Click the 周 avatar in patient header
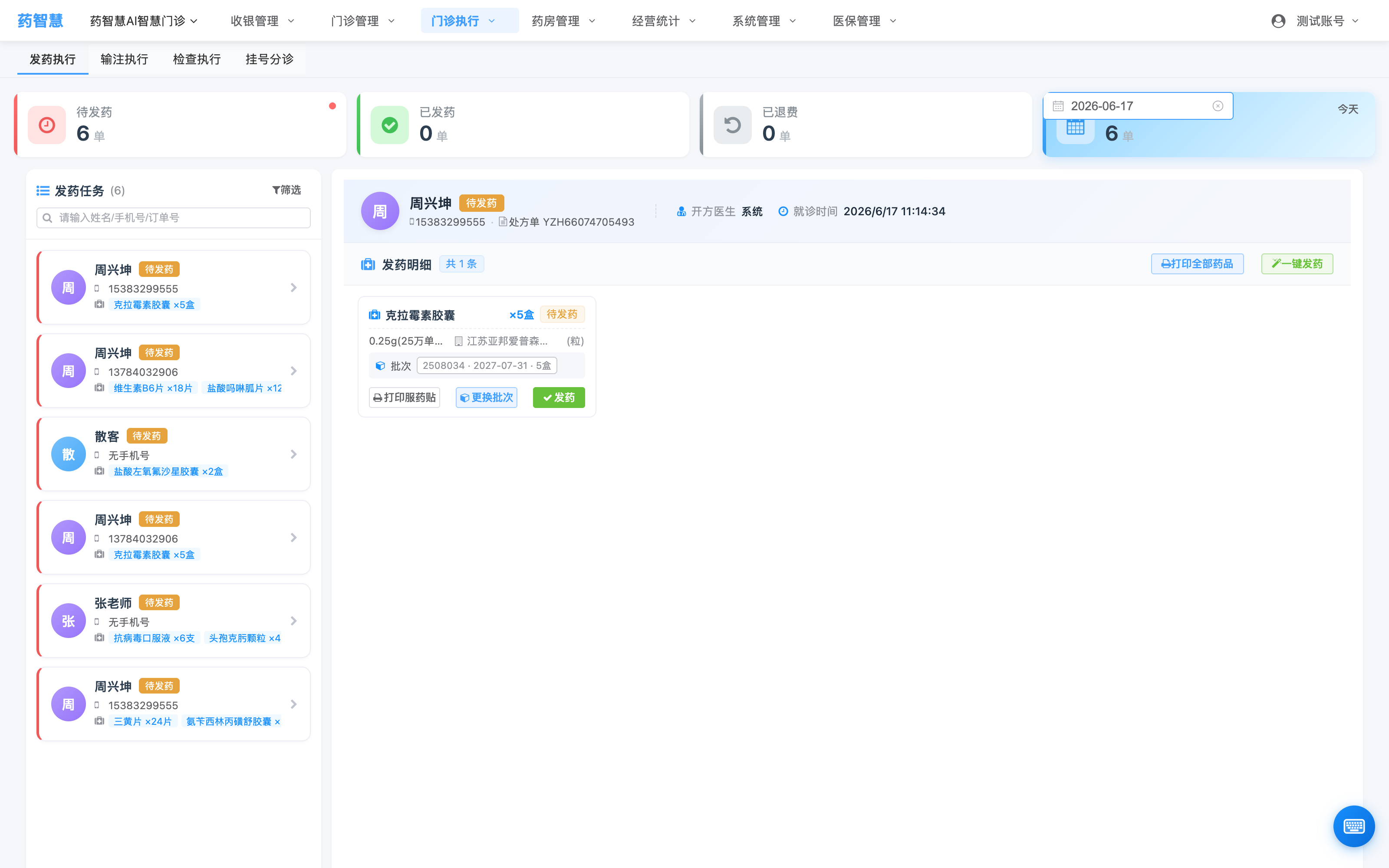The width and height of the screenshot is (1389, 868). click(380, 211)
